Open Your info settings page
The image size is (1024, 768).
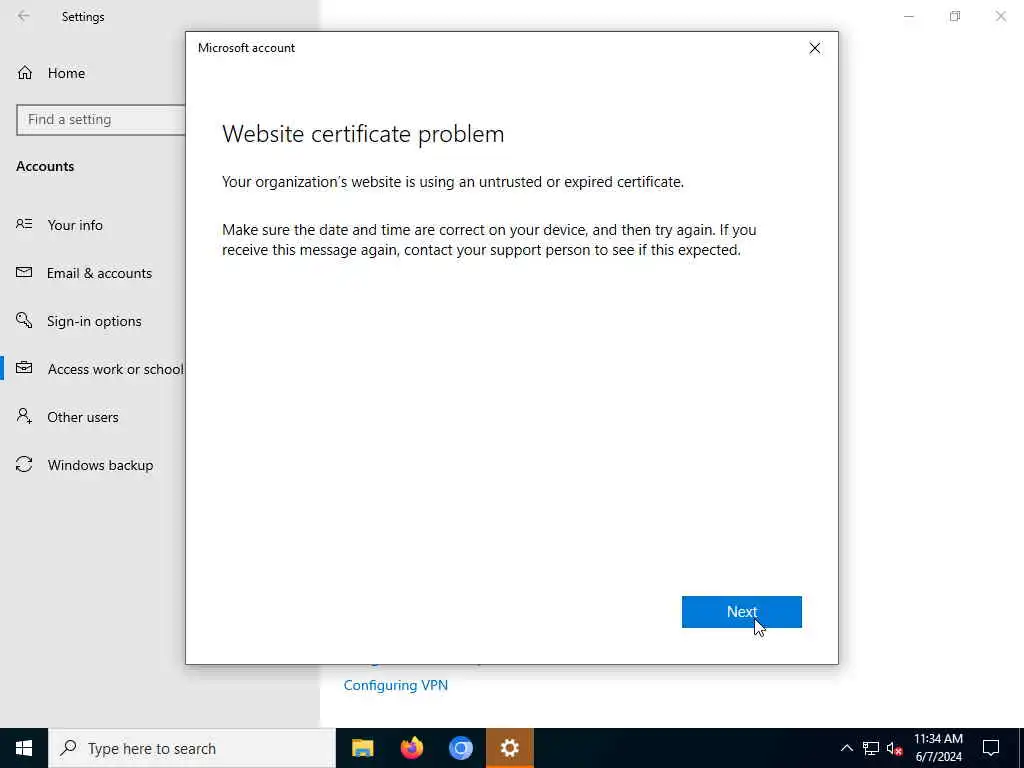pos(74,225)
